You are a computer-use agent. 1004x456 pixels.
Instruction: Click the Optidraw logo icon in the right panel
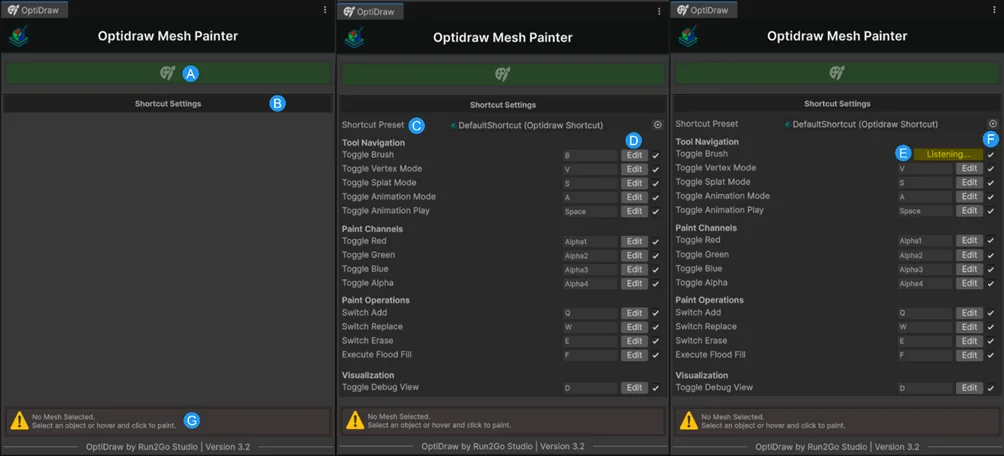(688, 37)
